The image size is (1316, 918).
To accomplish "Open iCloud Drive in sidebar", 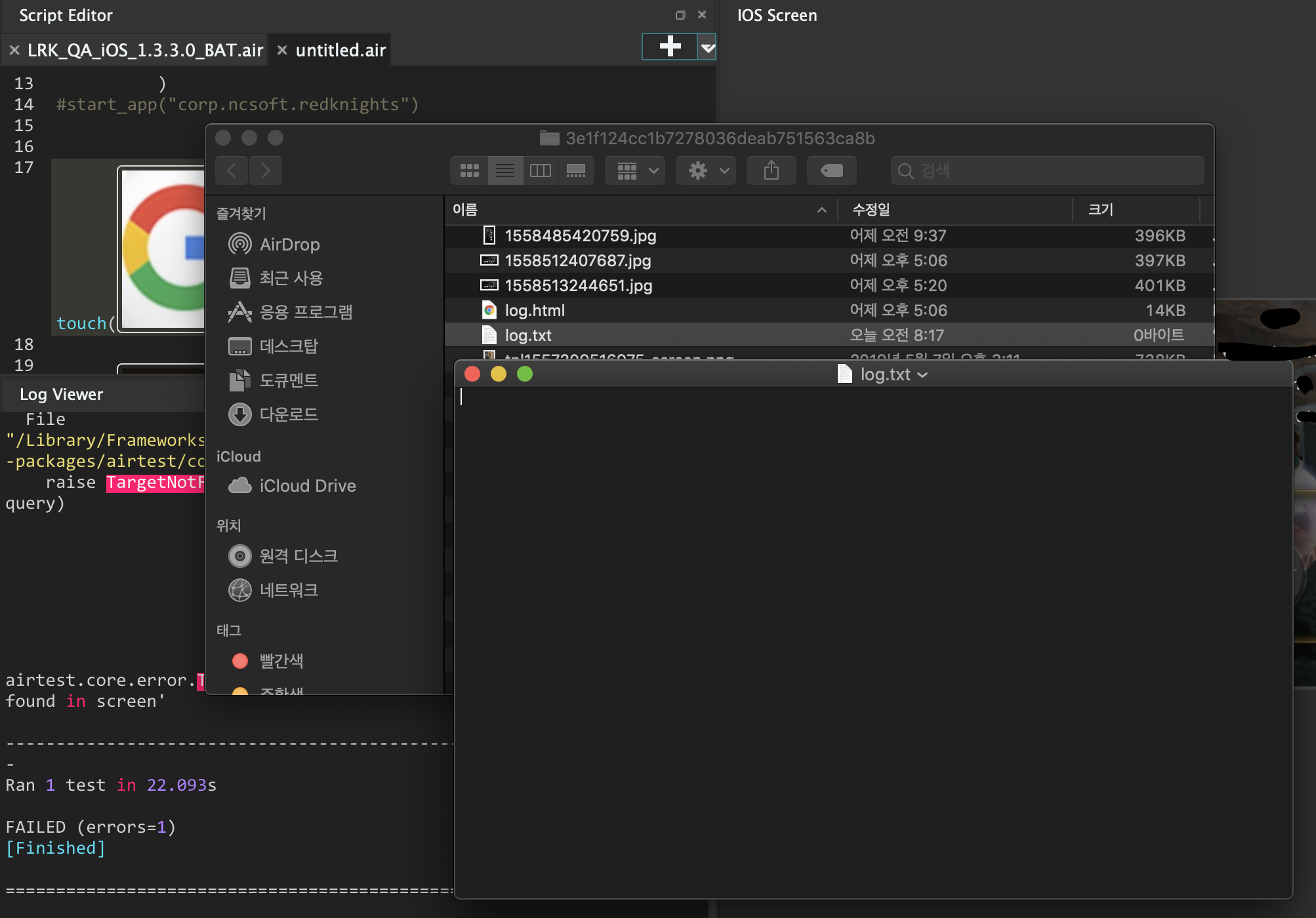I will [307, 486].
